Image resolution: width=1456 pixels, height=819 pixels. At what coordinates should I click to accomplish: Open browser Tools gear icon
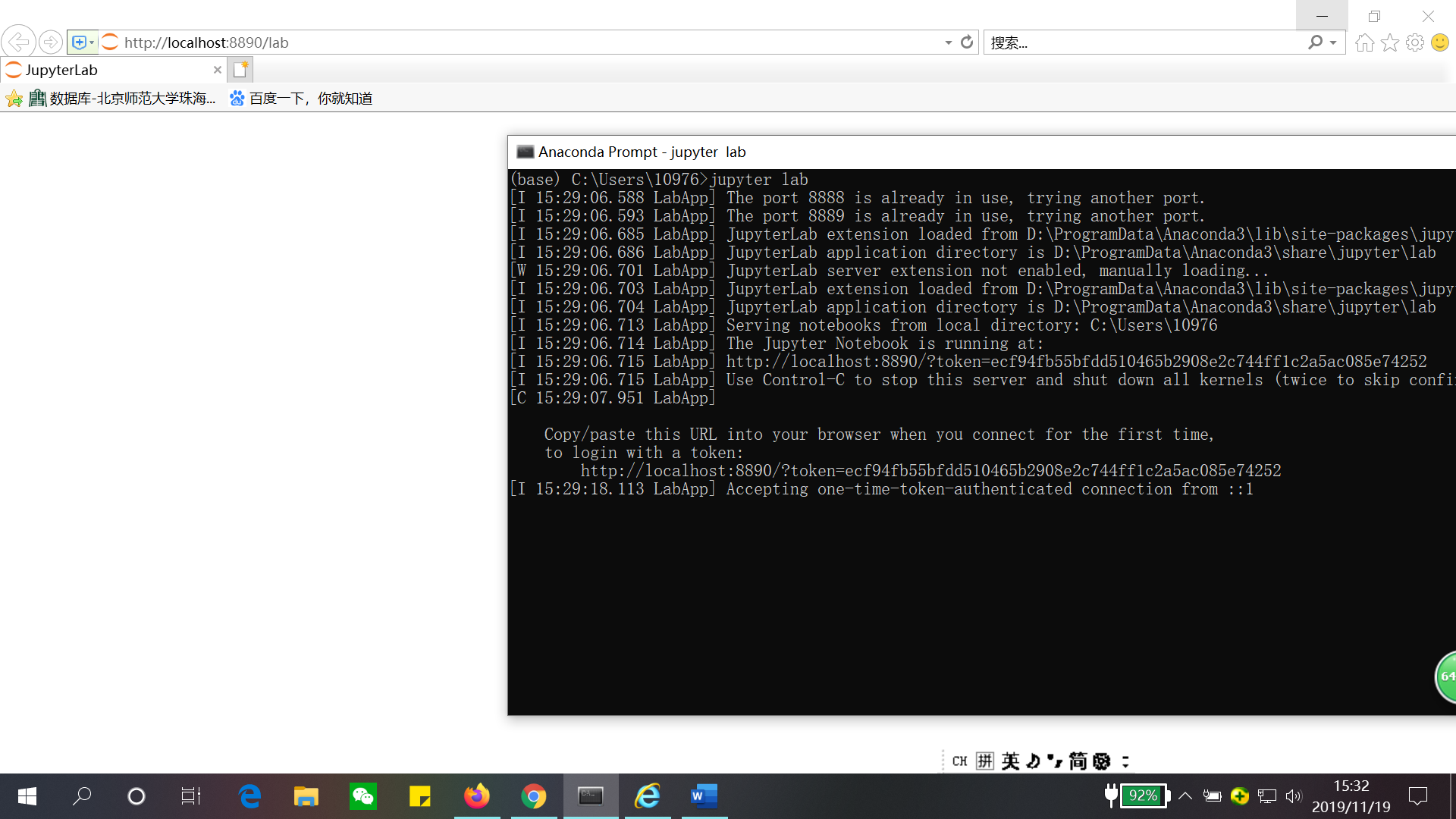click(1414, 42)
